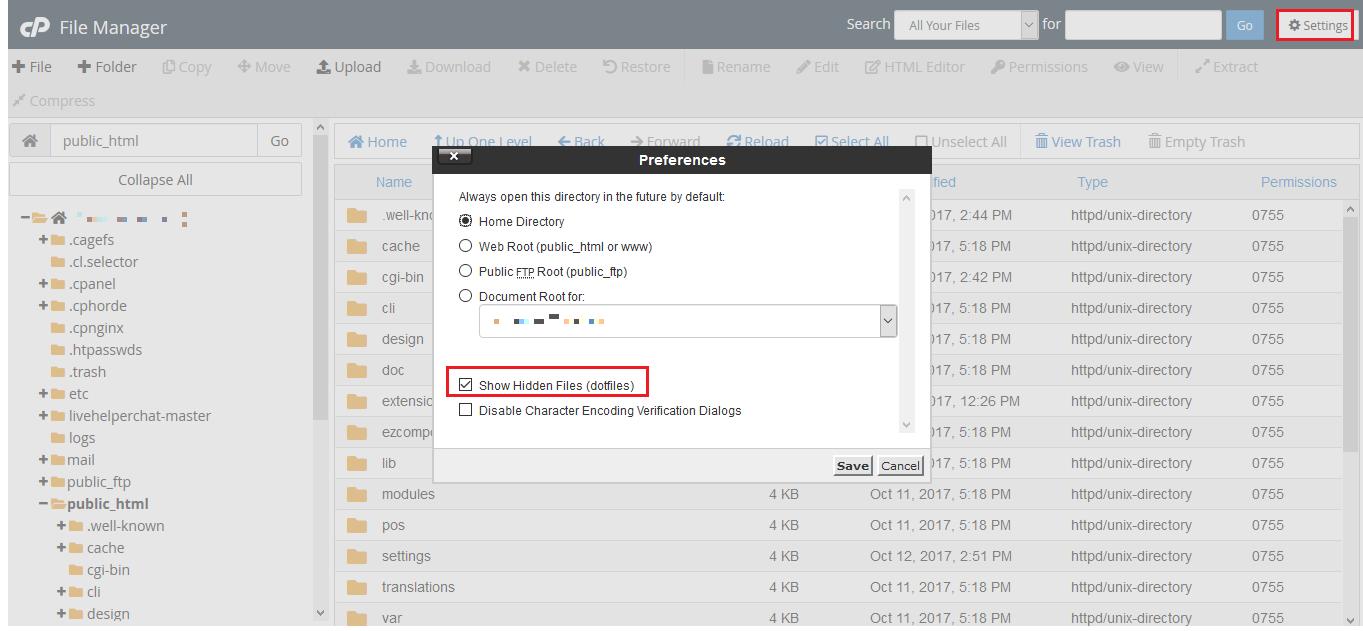Click Collapse All in sidebar
Screen dimensions: 1363x631
(x=155, y=180)
